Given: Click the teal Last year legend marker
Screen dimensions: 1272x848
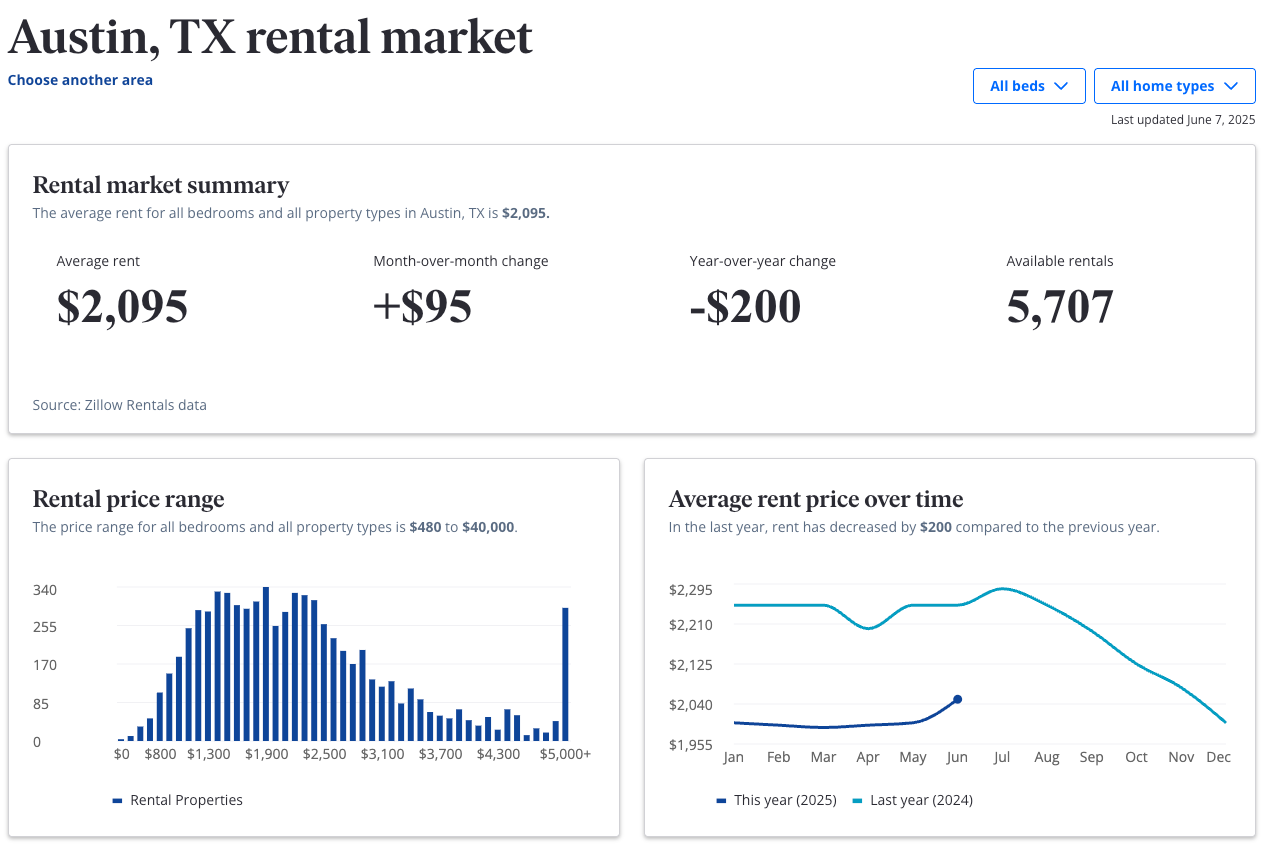Looking at the screenshot, I should (x=857, y=800).
